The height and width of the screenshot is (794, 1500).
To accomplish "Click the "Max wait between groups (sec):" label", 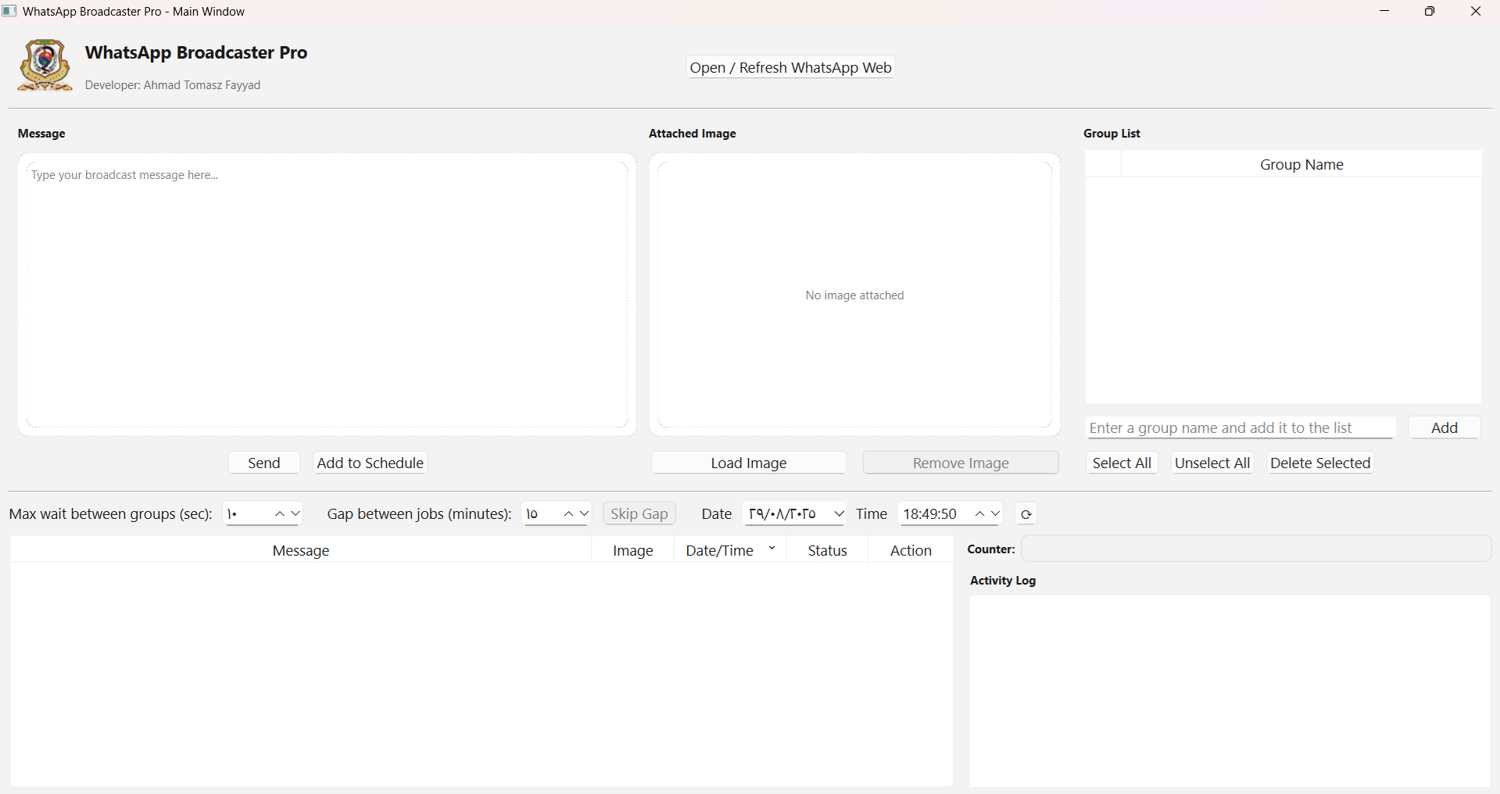I will point(111,514).
